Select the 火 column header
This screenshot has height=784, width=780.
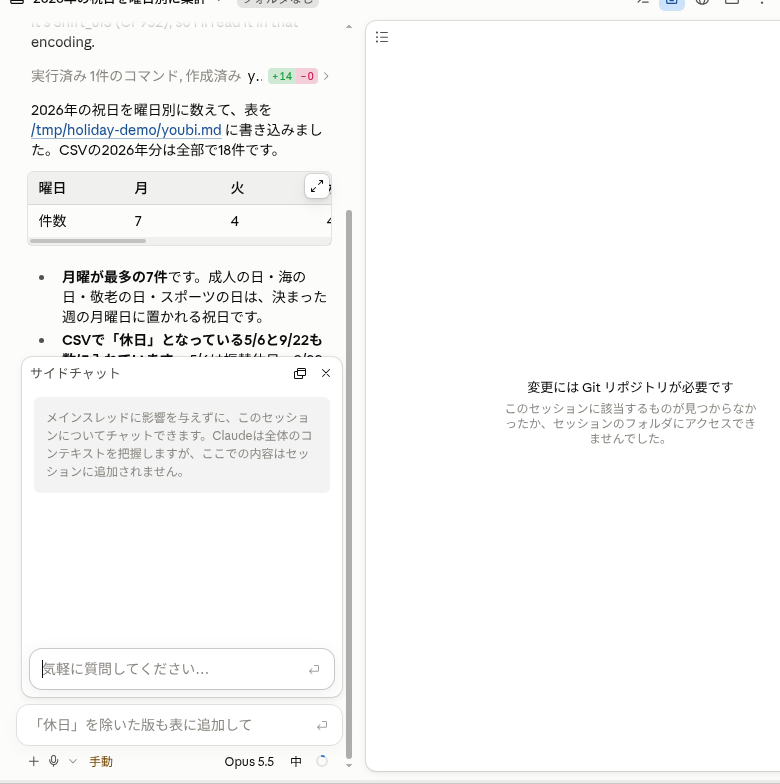coord(237,188)
